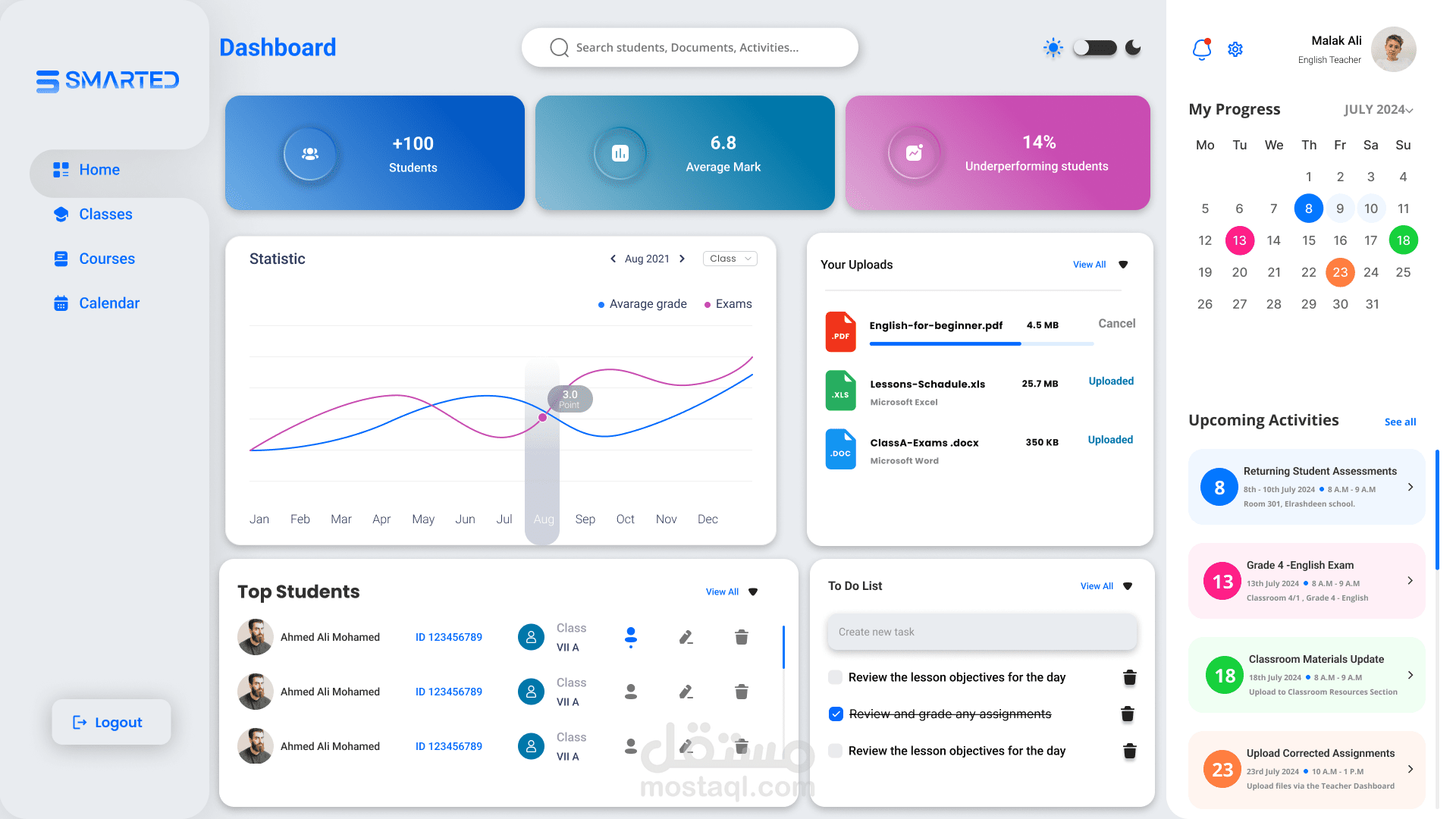Click the edit pencil icon for Ahmed Ali Mohamed
The width and height of the screenshot is (1456, 819).
click(x=686, y=637)
